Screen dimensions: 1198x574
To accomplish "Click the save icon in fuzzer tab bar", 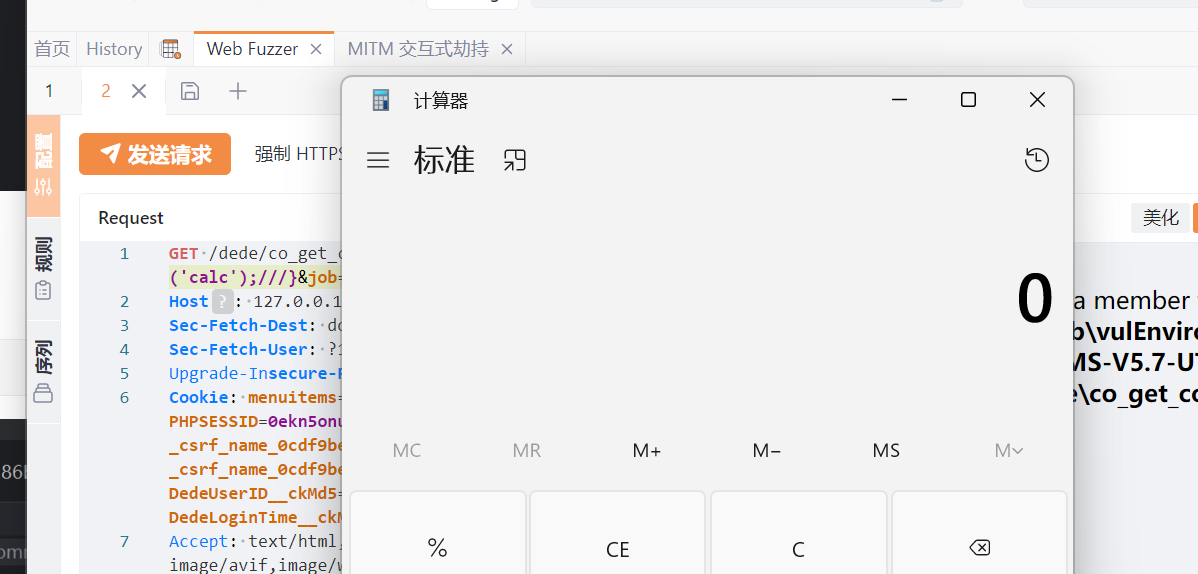I will [x=189, y=91].
